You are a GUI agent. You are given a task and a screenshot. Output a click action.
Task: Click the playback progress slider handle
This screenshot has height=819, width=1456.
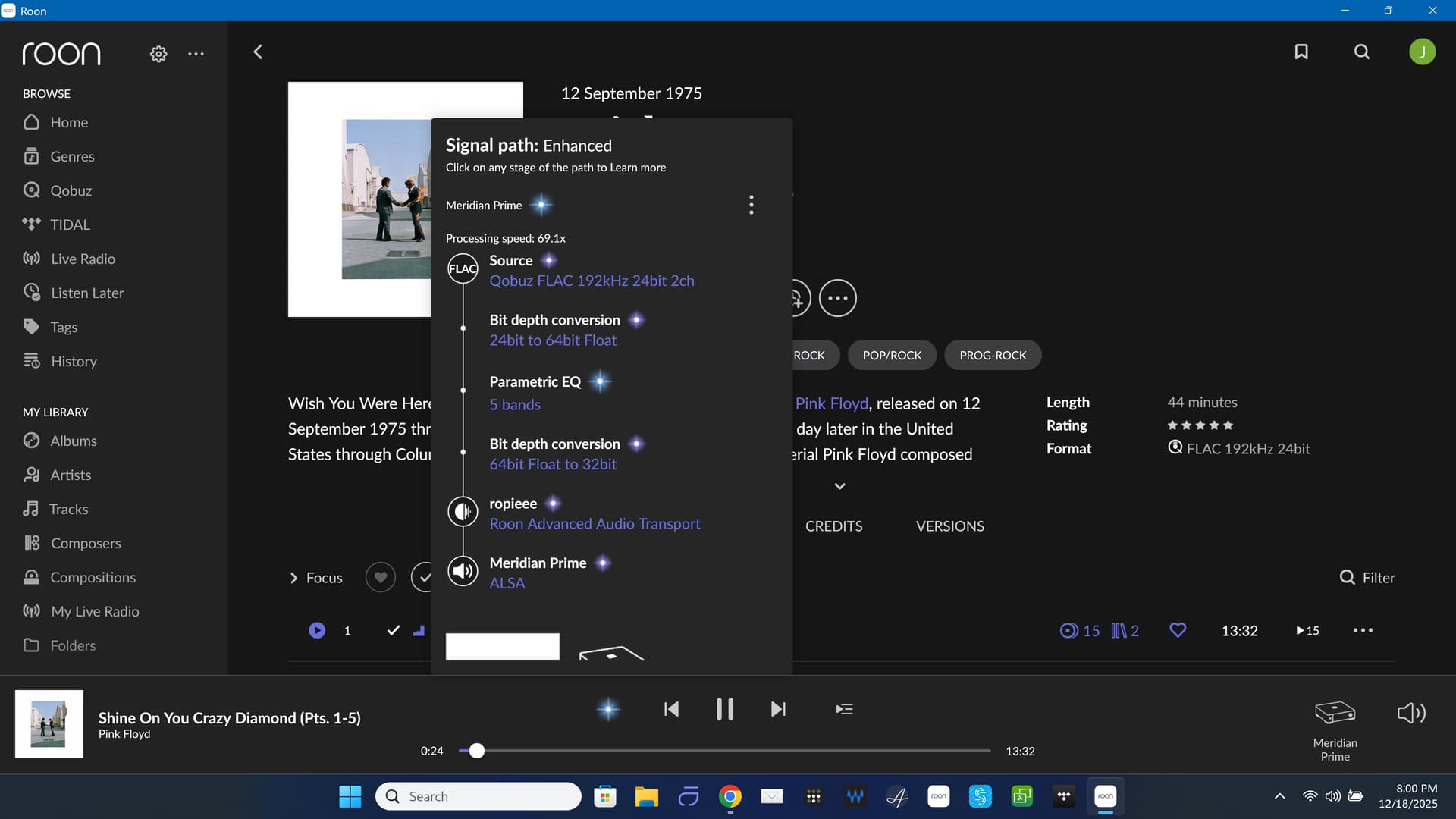476,751
